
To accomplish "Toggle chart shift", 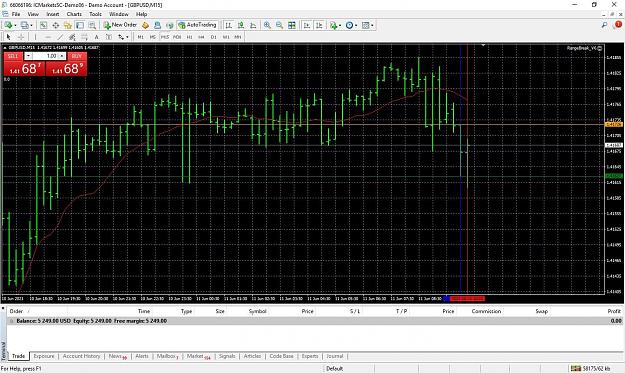I will point(319,25).
